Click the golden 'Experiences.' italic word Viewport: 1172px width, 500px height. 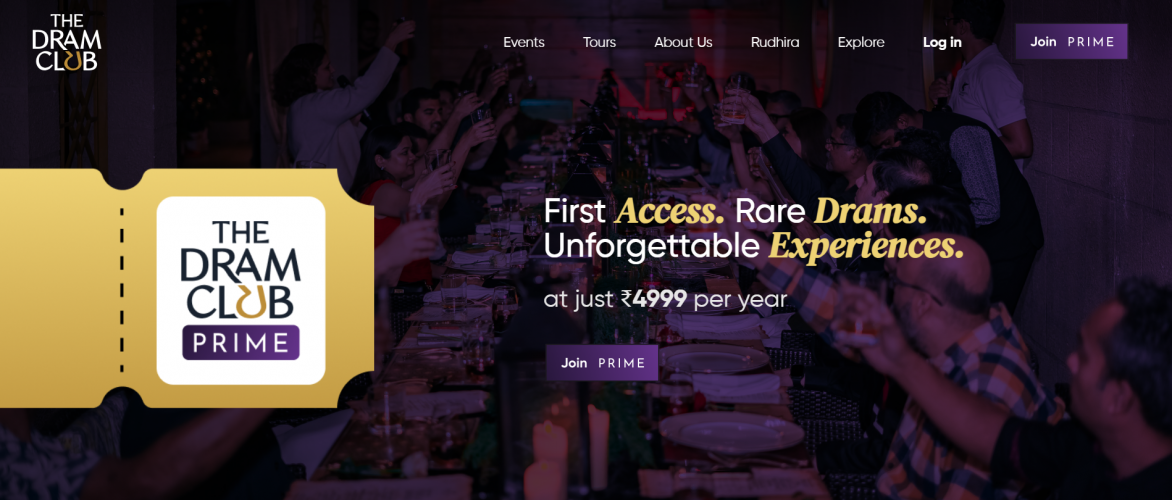(866, 247)
